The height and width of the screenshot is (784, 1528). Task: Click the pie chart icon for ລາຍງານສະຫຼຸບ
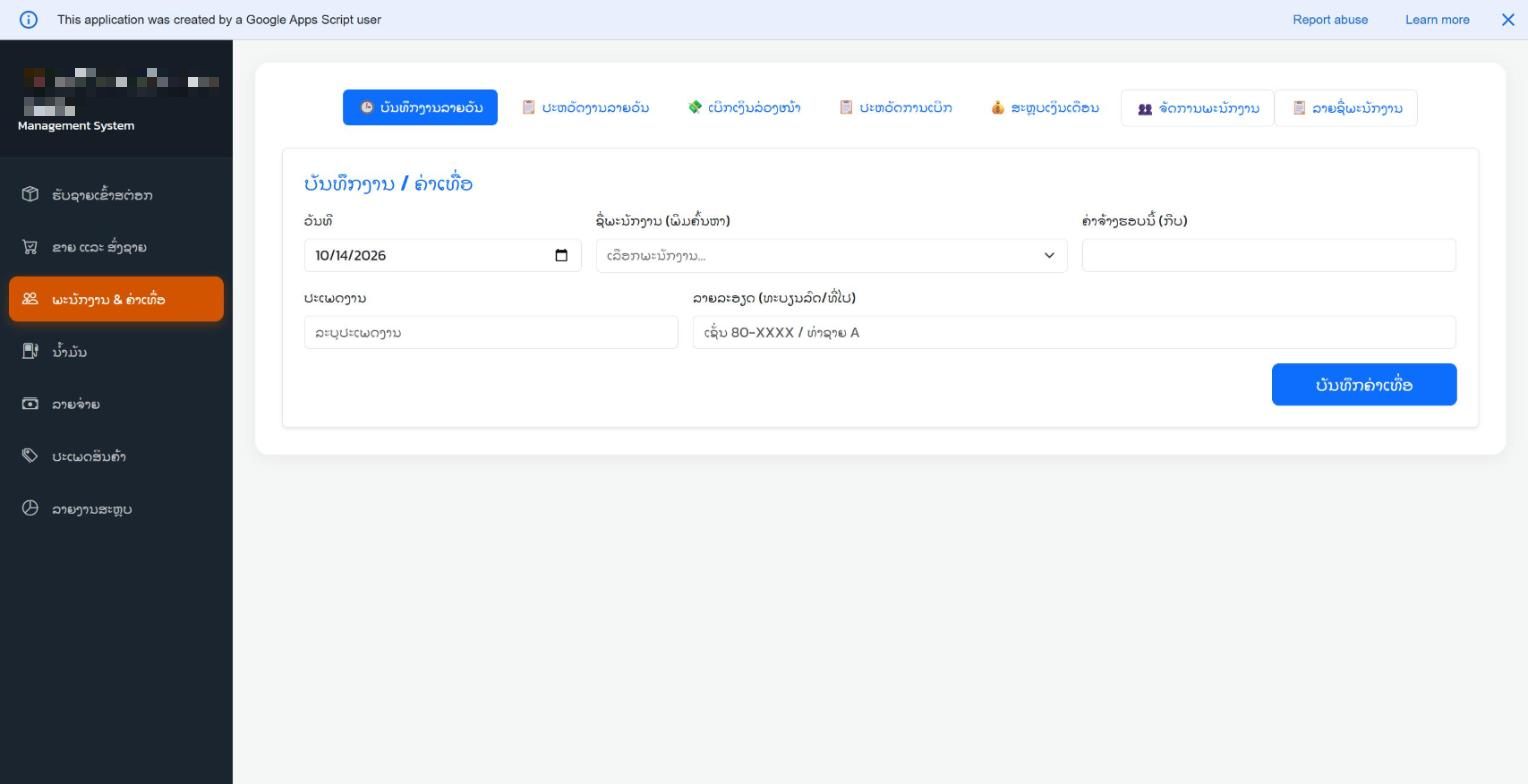[x=30, y=508]
